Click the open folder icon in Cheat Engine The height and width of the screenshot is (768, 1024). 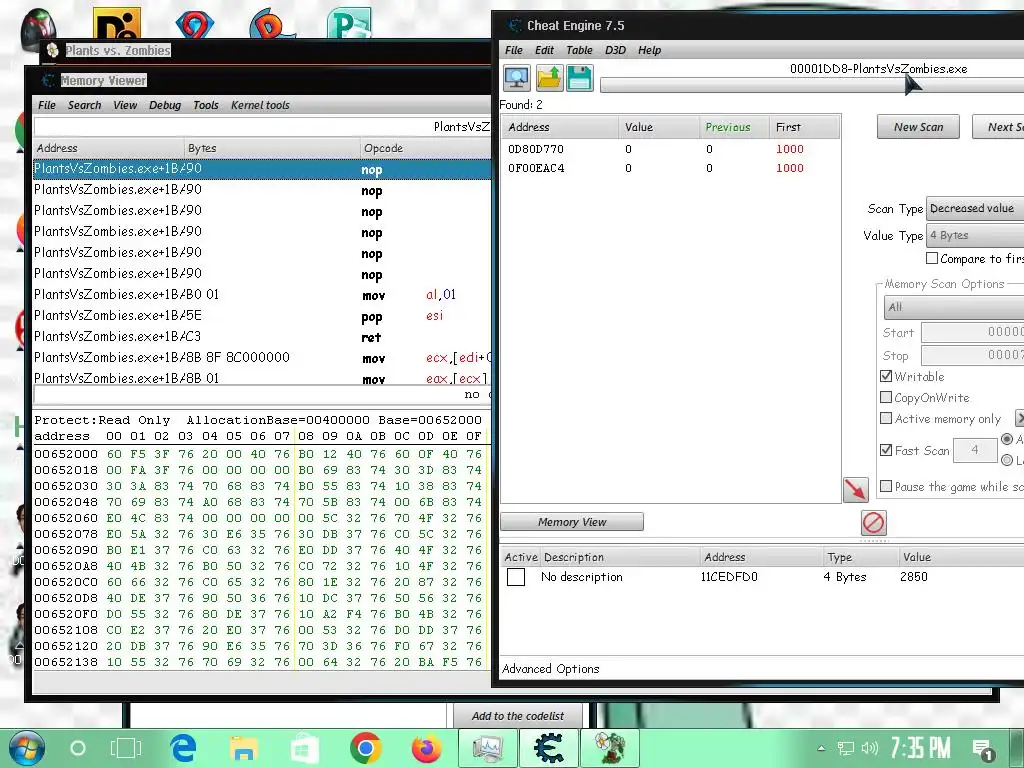point(549,78)
